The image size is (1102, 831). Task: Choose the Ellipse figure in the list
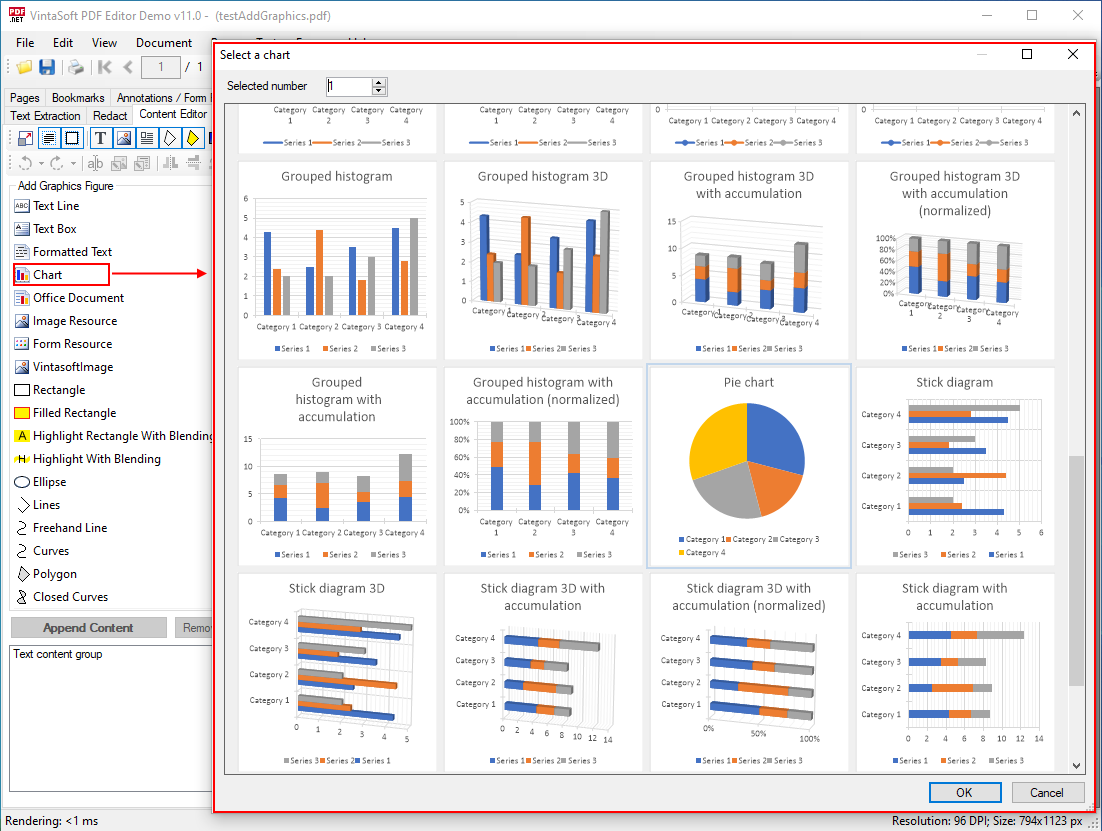click(x=49, y=482)
